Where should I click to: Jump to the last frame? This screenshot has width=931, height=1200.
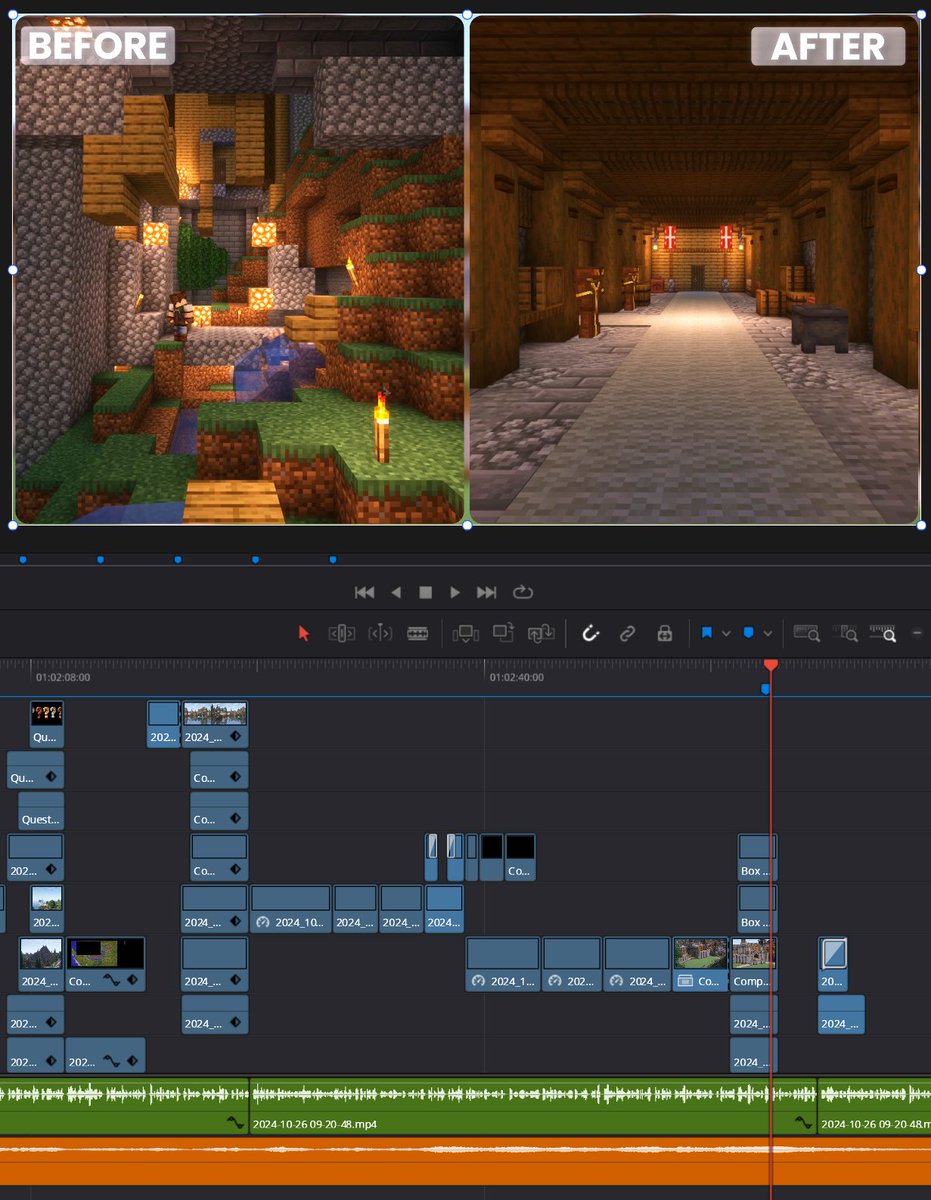486,593
